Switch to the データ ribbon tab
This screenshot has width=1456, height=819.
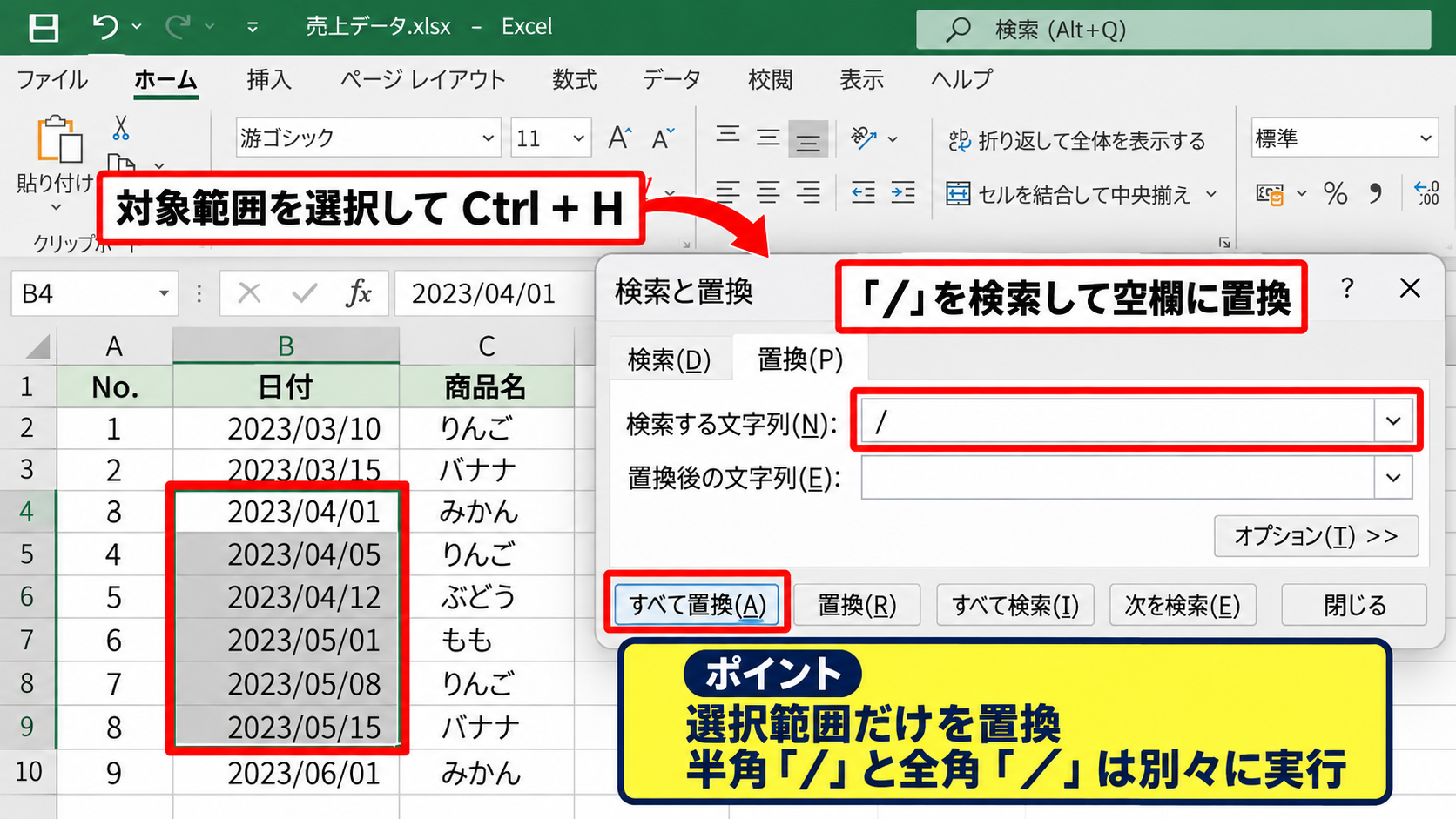[x=671, y=80]
